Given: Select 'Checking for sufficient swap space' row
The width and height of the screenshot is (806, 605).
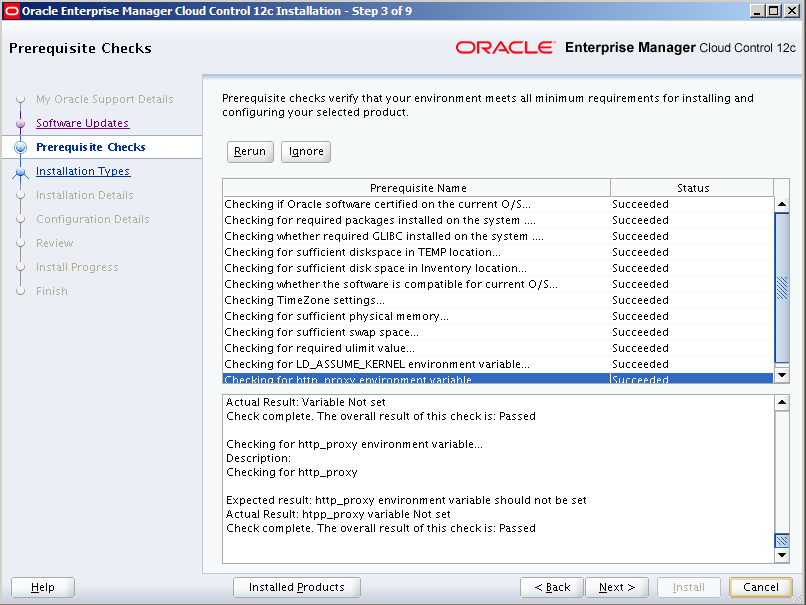Looking at the screenshot, I should point(498,332).
